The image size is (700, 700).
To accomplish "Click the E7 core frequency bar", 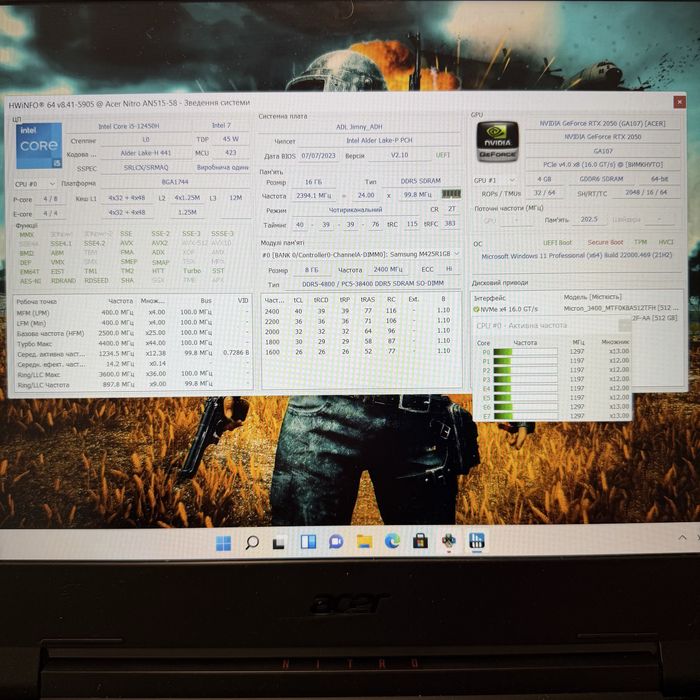I will click(525, 416).
